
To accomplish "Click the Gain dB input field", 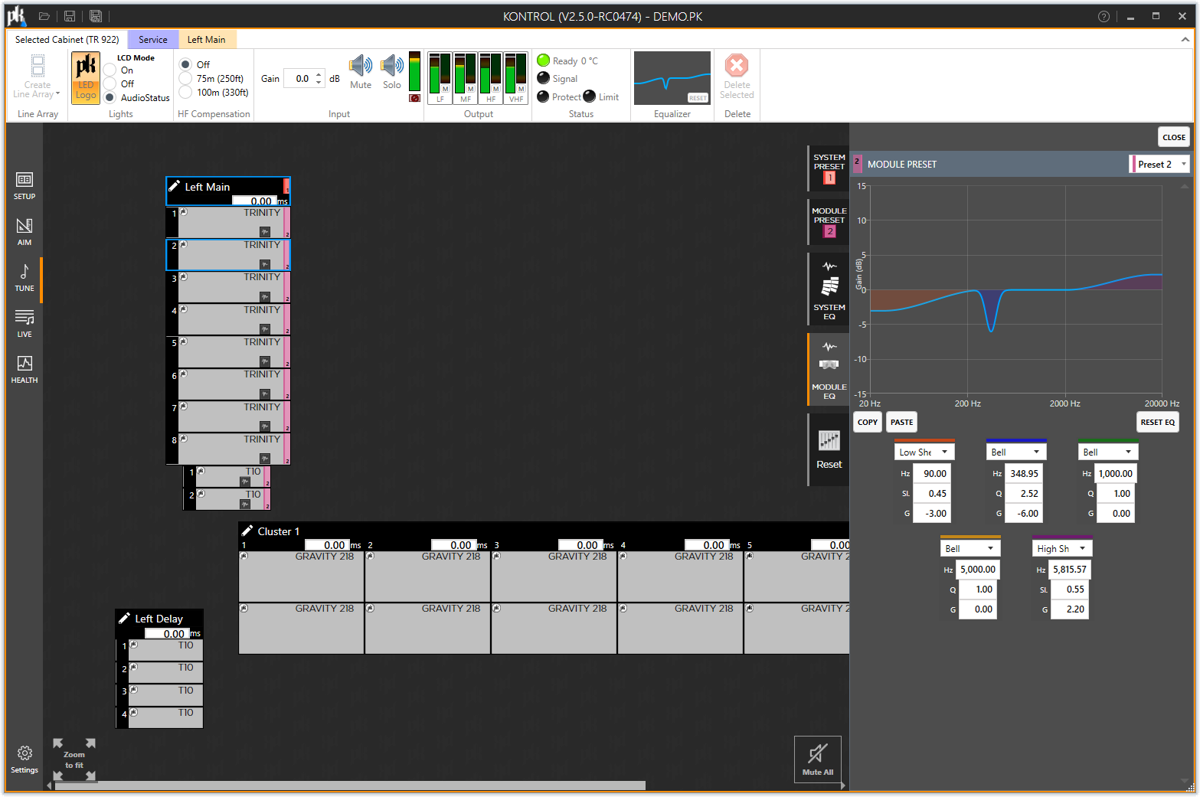I will tap(299, 78).
